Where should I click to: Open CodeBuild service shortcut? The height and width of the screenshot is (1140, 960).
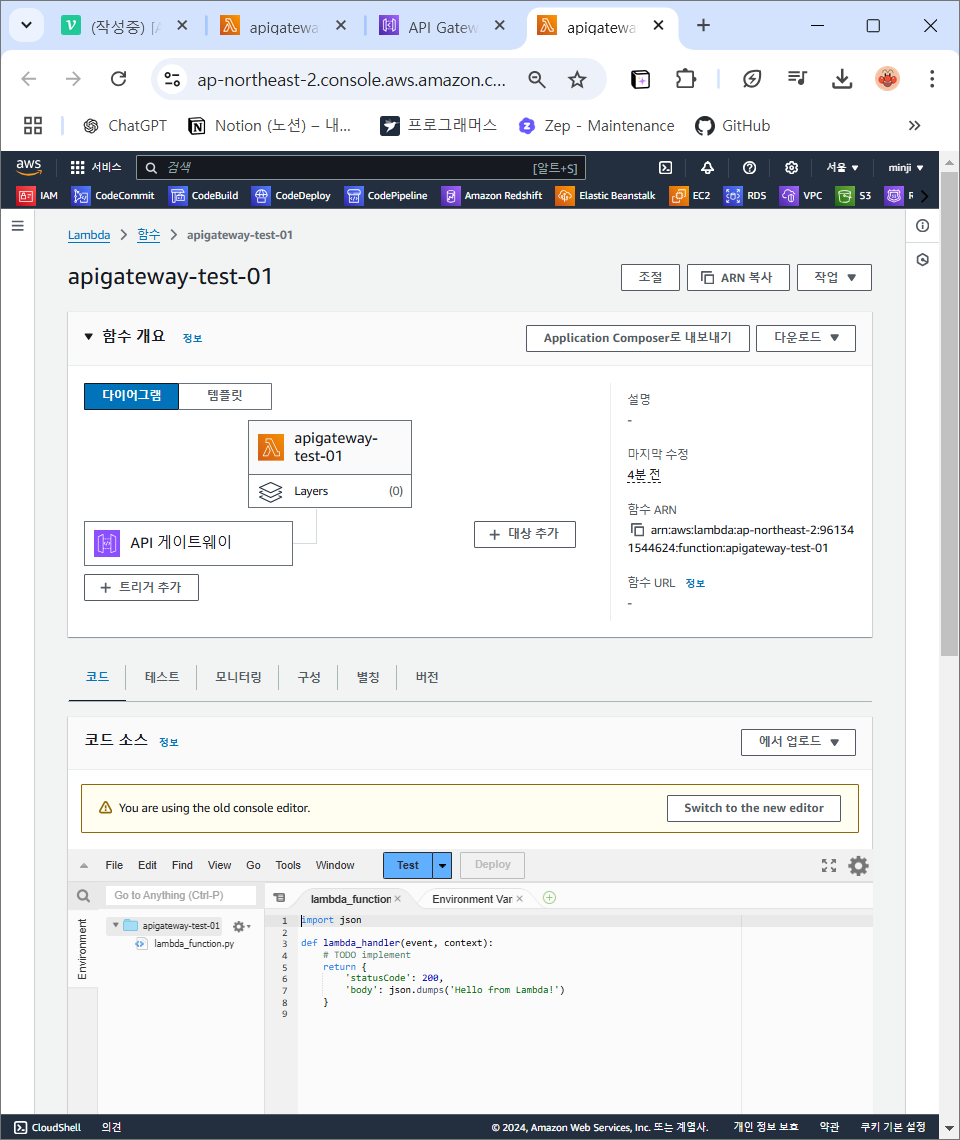tap(204, 196)
